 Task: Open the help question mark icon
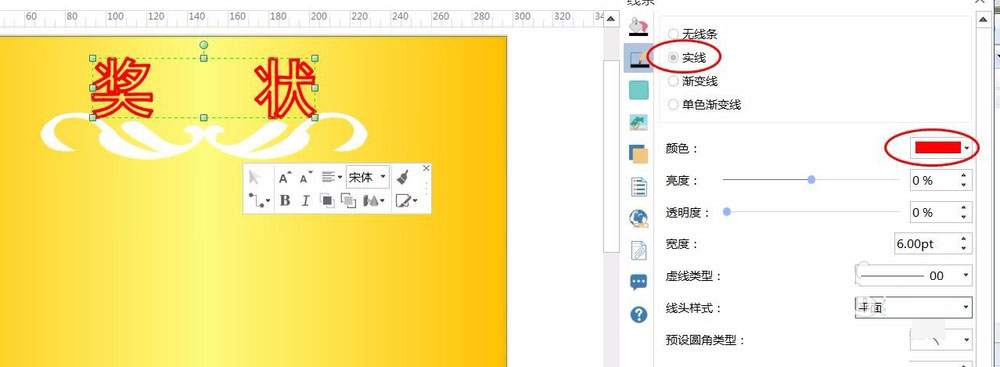(638, 314)
